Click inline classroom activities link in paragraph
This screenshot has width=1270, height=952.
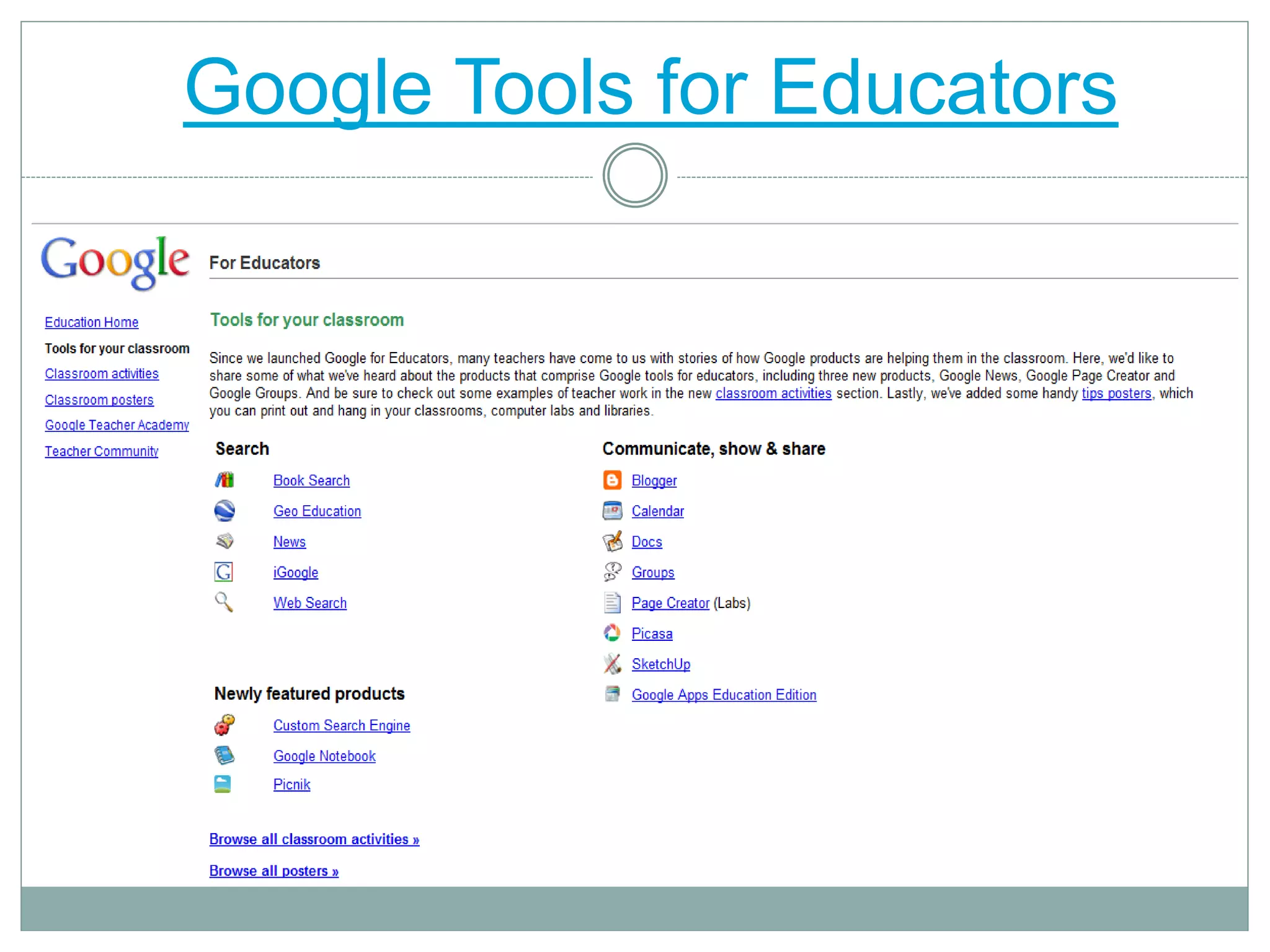pos(773,394)
